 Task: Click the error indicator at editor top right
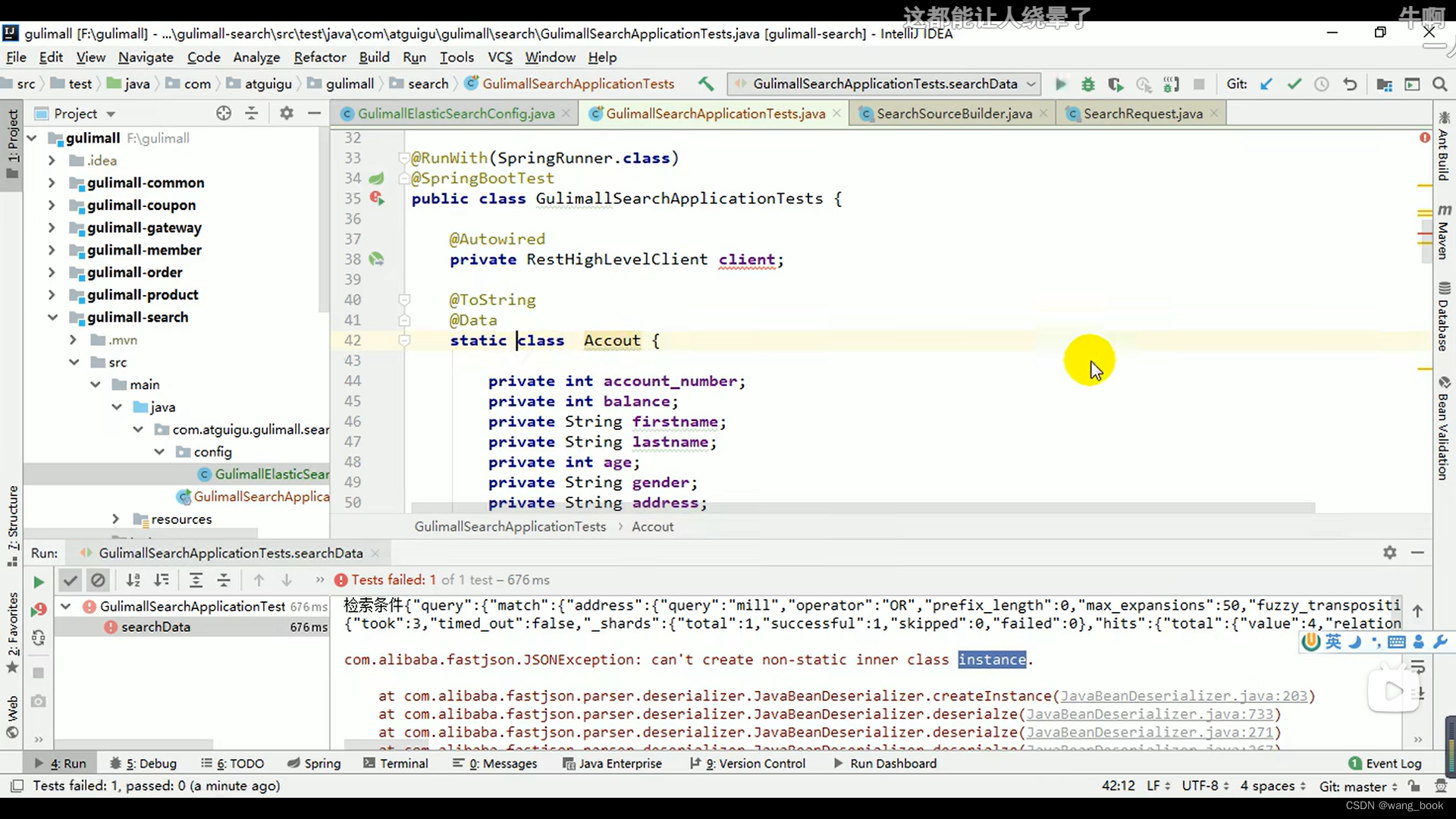point(1425,137)
